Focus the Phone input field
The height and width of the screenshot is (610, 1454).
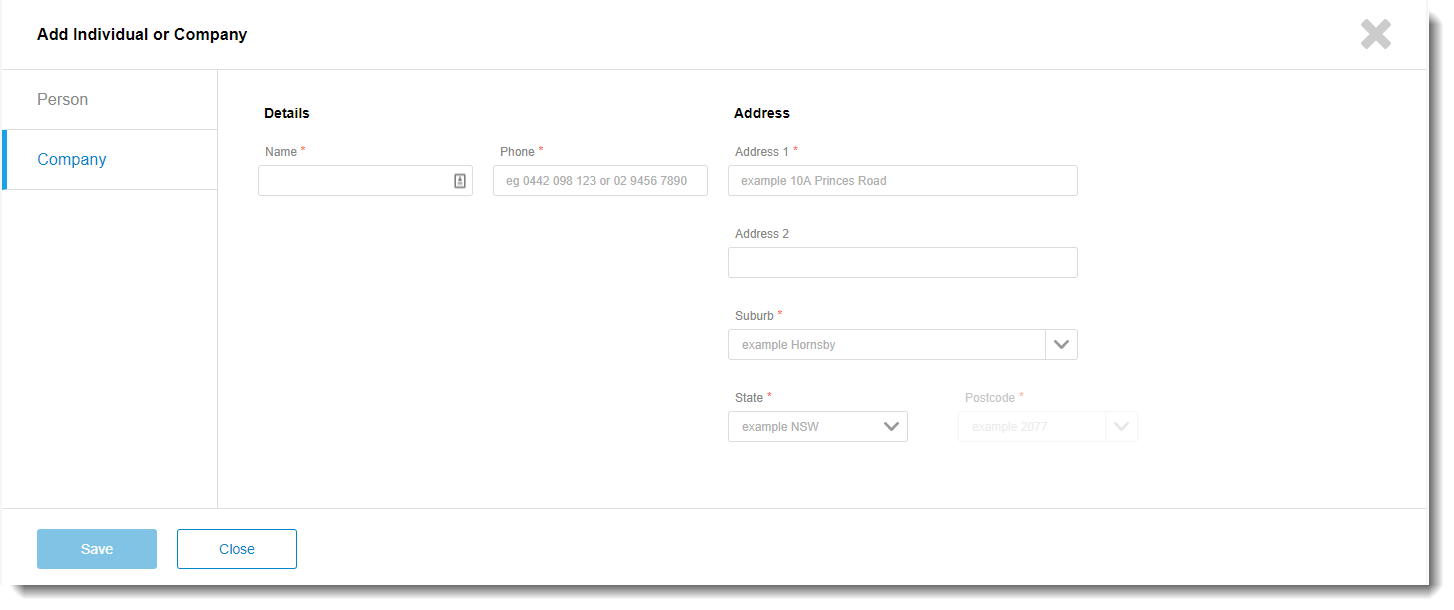pos(600,181)
